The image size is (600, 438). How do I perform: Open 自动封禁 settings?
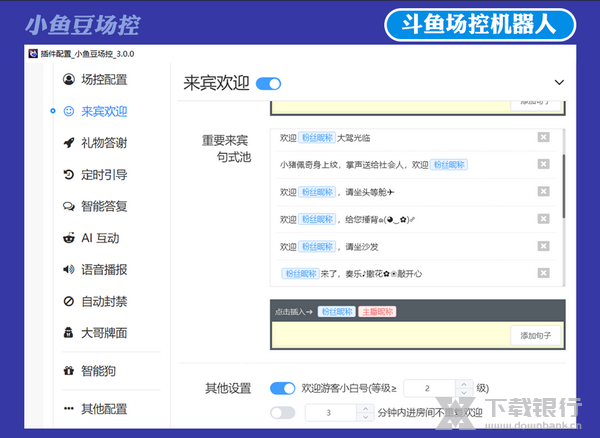104,301
